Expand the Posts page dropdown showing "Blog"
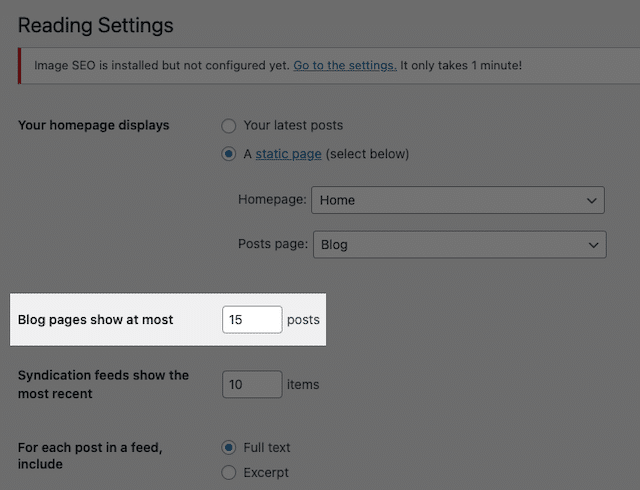Screen dimensions: 640x490 459,244
